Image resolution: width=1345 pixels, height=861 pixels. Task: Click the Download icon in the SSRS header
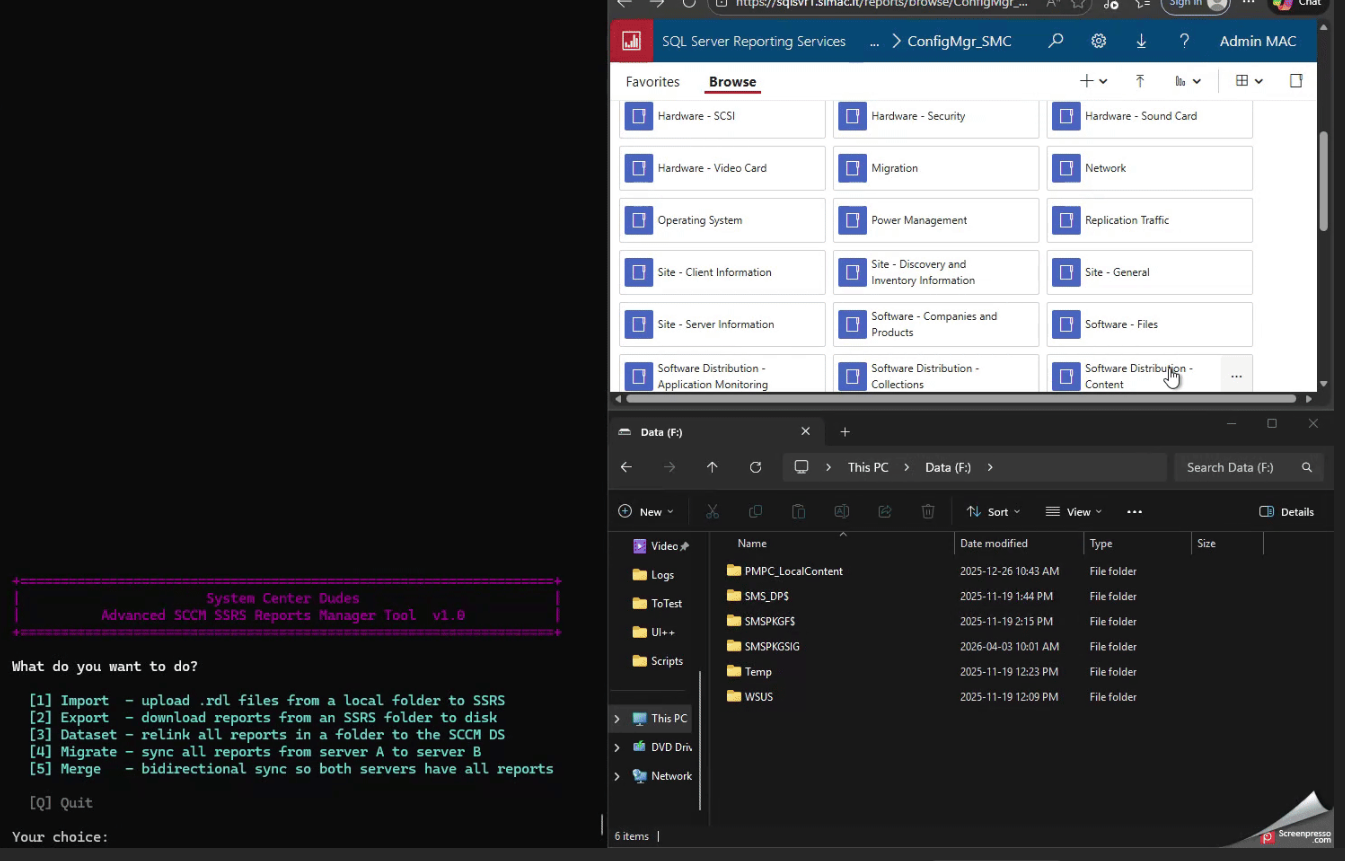pos(1140,41)
